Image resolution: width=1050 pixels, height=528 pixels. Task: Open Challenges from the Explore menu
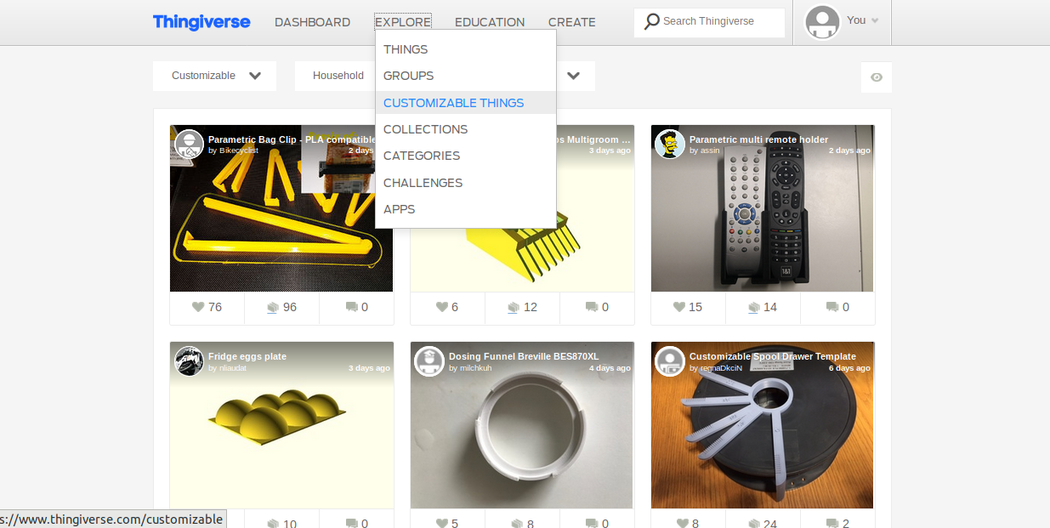click(x=422, y=183)
